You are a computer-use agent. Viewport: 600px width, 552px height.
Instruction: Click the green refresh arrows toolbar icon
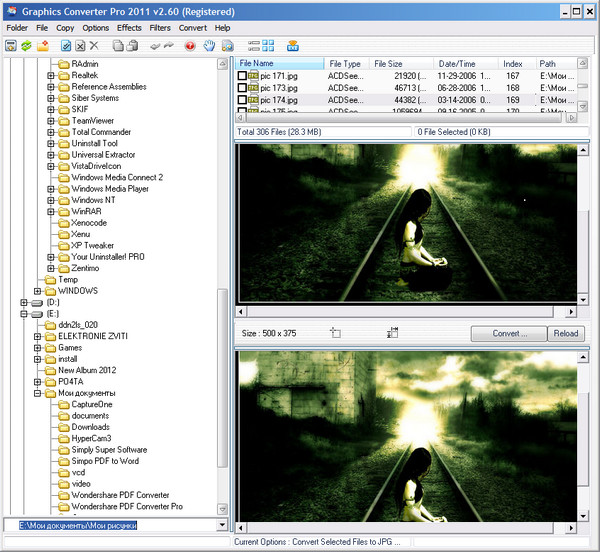click(28, 46)
